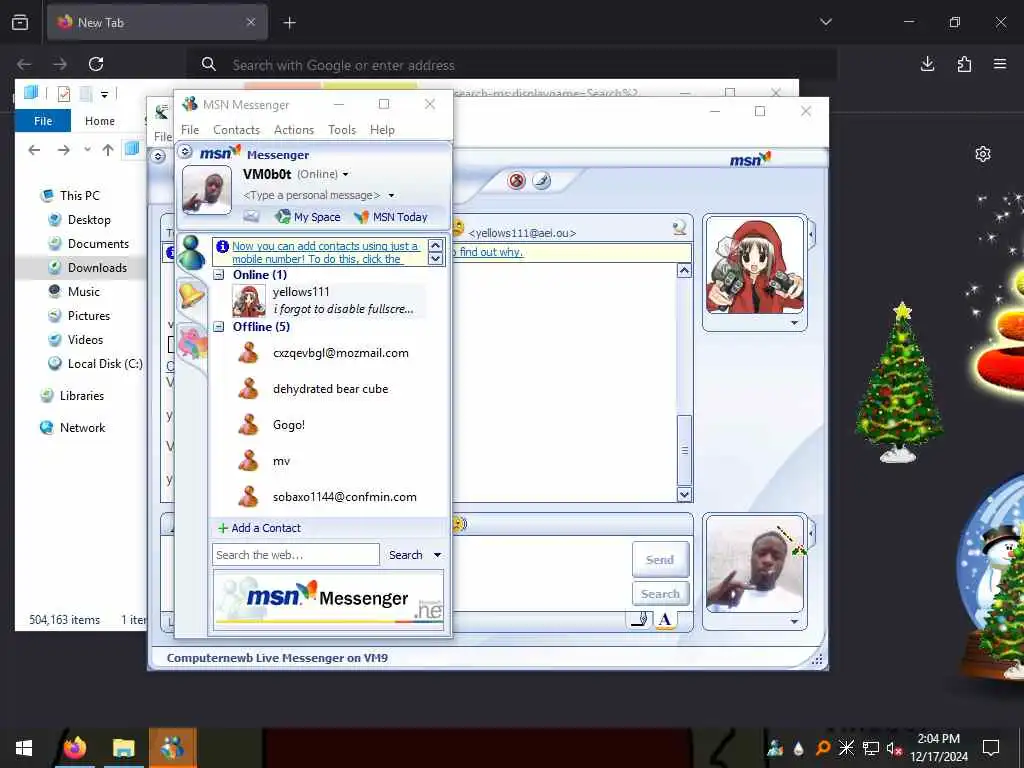Open Windows Start menu
Screen dimensions: 1024x768
(x=24, y=748)
